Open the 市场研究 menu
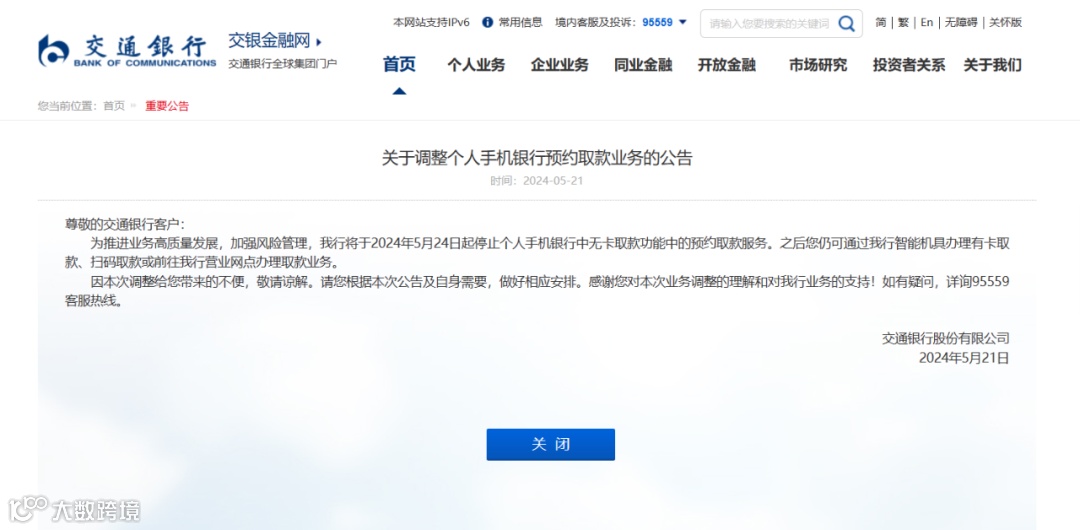The width and height of the screenshot is (1080, 530). pyautogui.click(x=818, y=65)
